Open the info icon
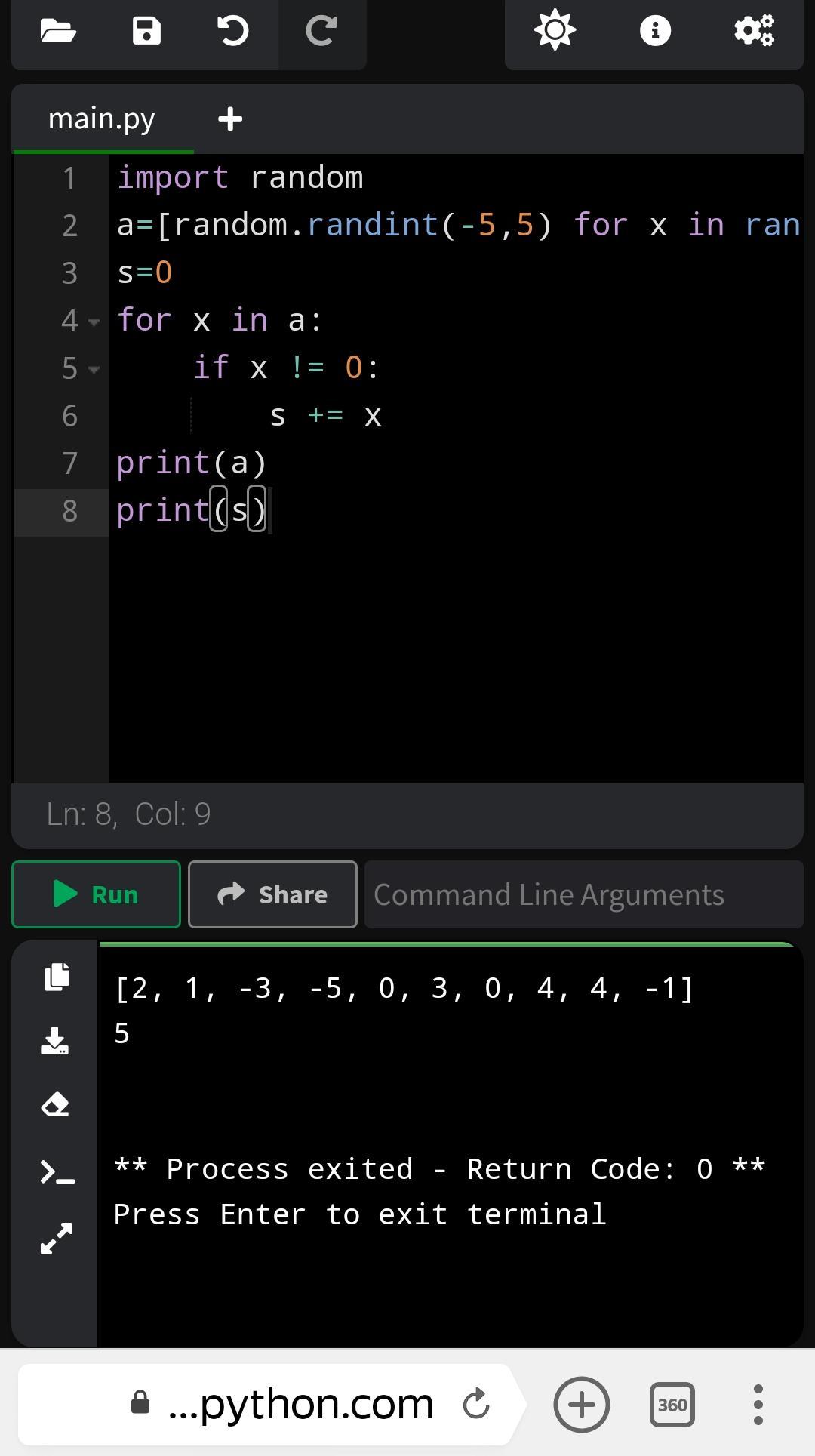 pyautogui.click(x=655, y=30)
